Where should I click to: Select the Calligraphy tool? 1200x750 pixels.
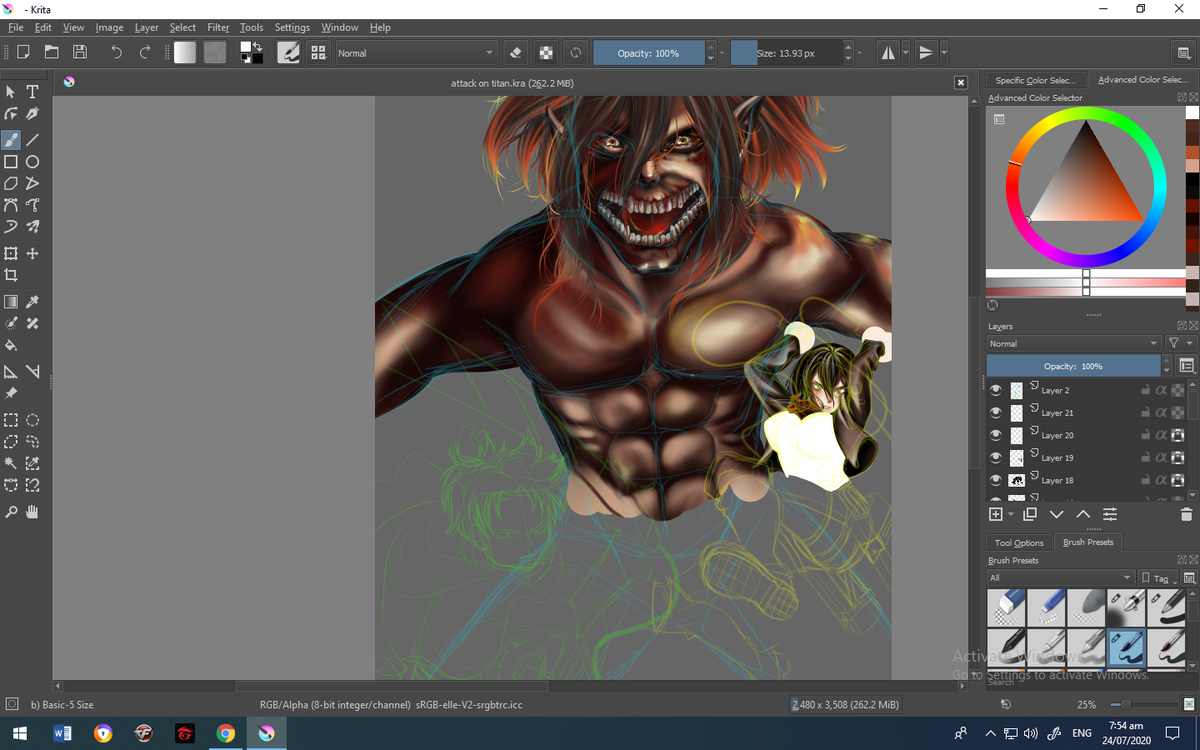[x=32, y=115]
